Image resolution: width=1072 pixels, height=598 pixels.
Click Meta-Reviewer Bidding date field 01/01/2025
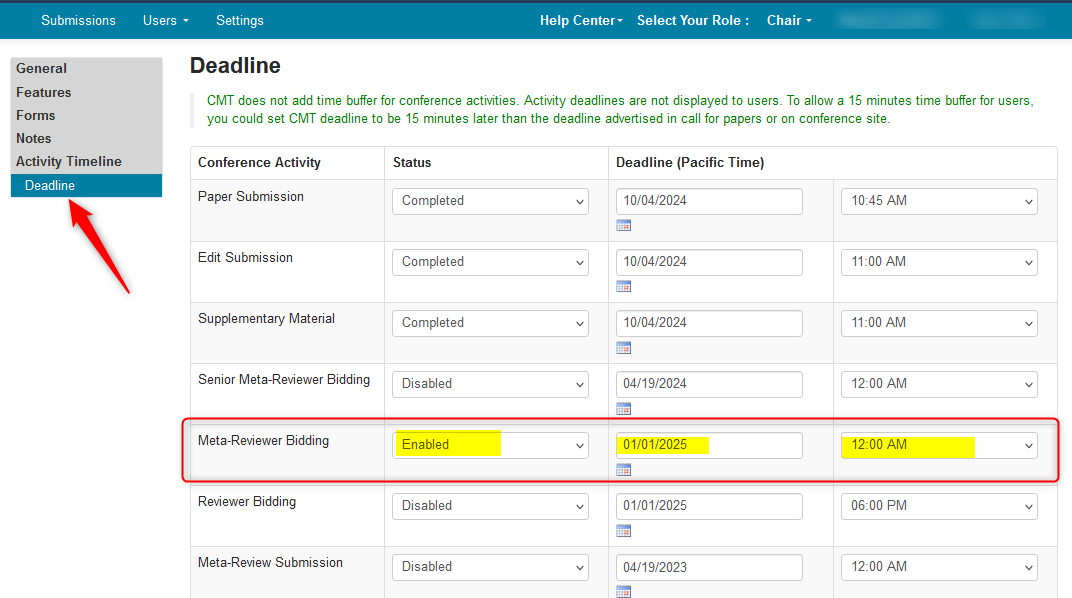tap(709, 445)
